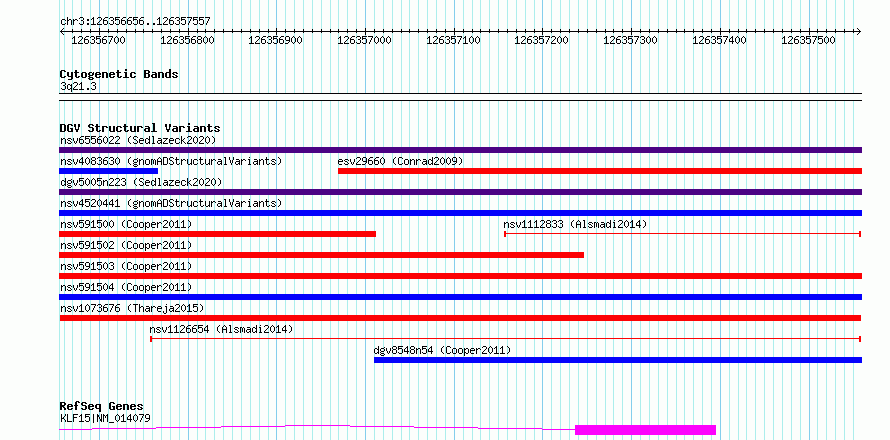
Task: Click the right arrow of the ruler
Action: tap(859, 31)
